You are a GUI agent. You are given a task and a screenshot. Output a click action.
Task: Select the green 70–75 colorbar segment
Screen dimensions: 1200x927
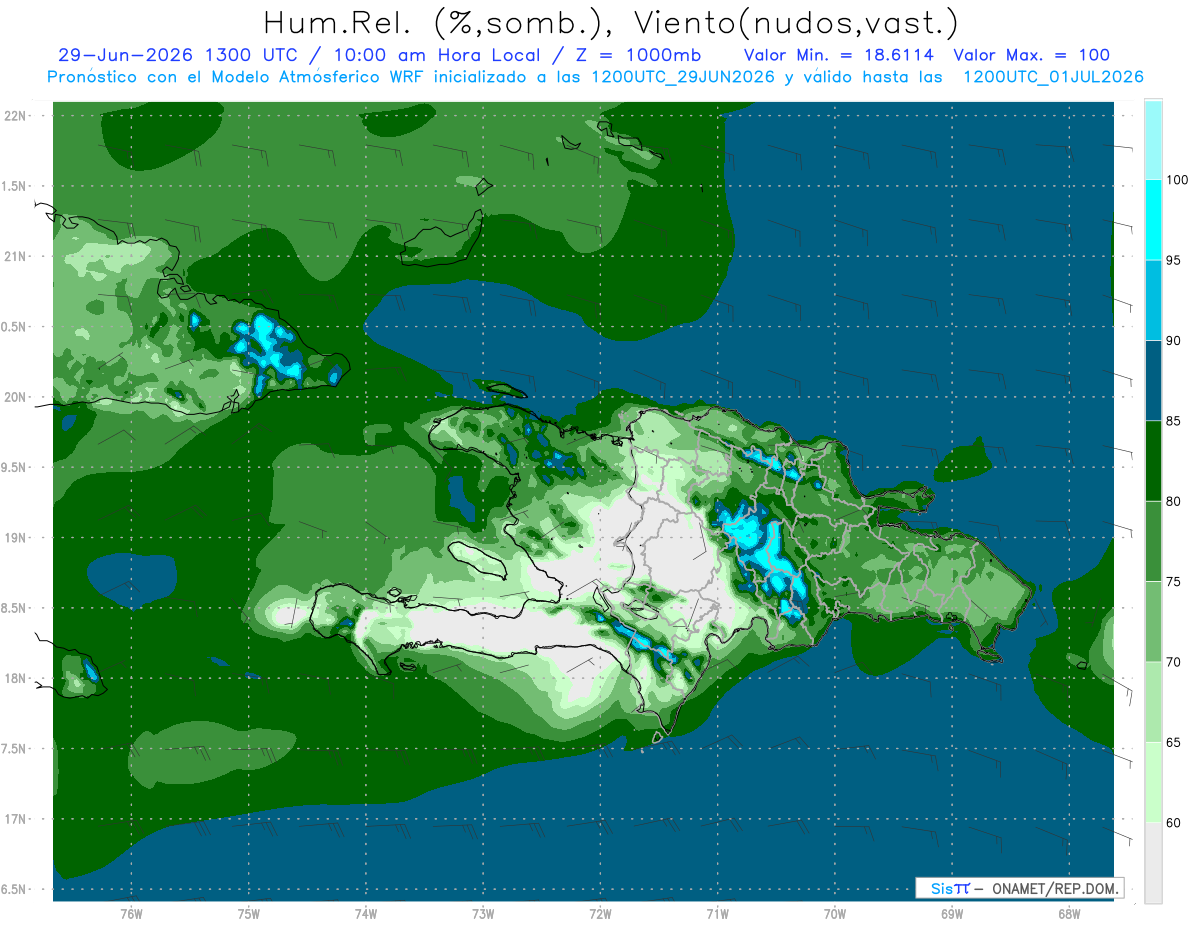[x=1153, y=622]
